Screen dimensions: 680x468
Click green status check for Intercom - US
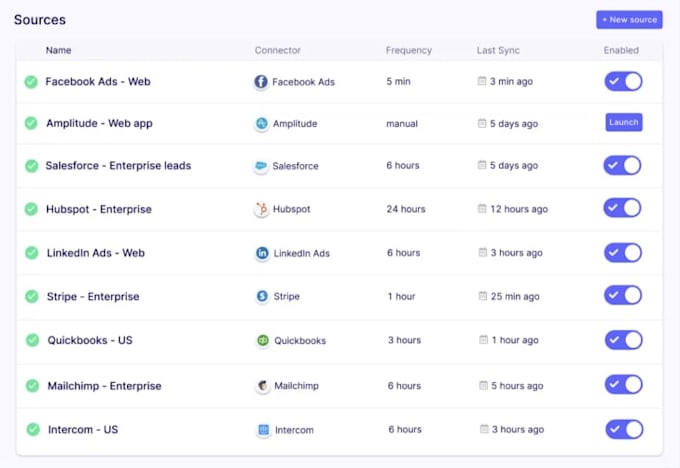[33, 429]
